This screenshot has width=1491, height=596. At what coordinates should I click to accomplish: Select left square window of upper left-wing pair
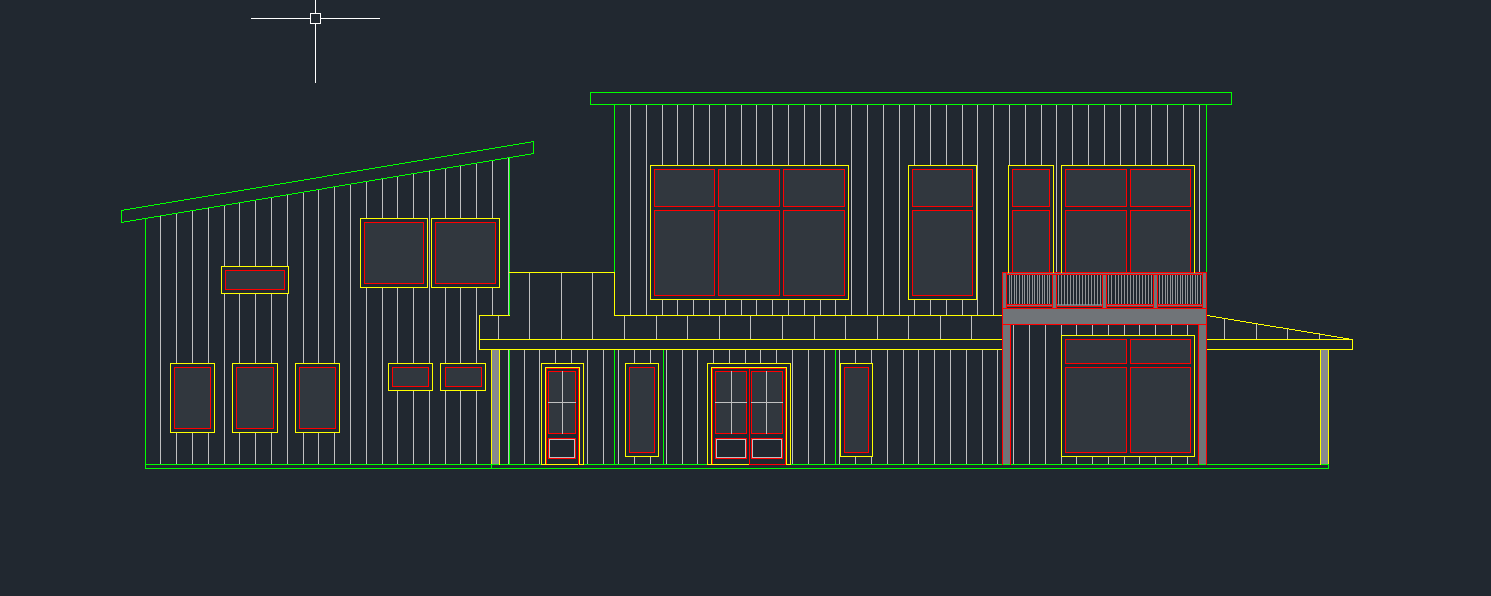(x=394, y=253)
